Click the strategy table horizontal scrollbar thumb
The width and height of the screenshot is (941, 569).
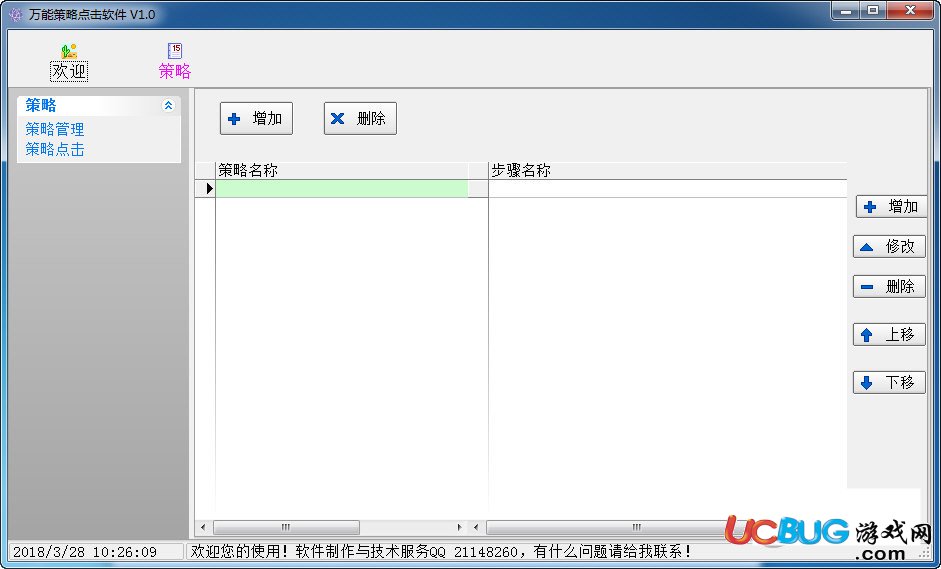click(x=286, y=528)
